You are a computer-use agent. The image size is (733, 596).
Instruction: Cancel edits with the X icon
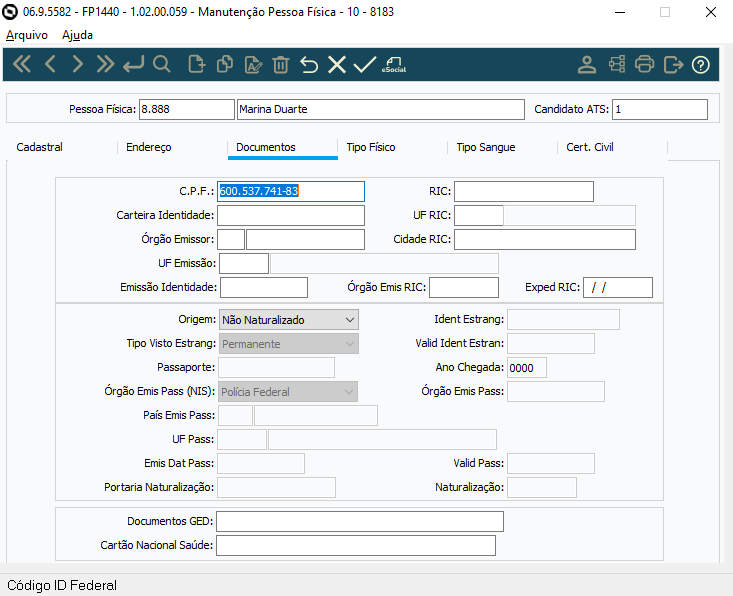click(337, 65)
